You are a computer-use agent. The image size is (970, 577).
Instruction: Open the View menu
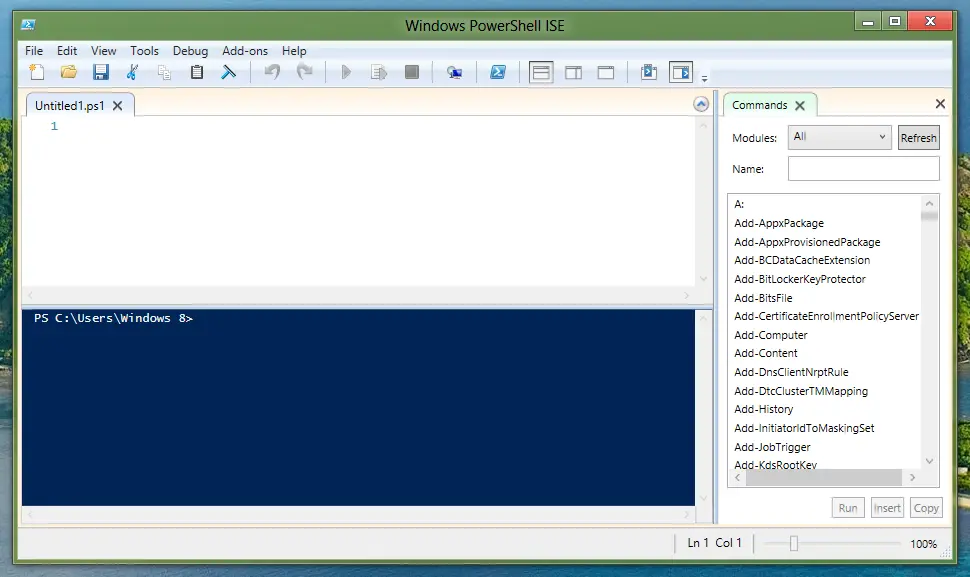(103, 51)
